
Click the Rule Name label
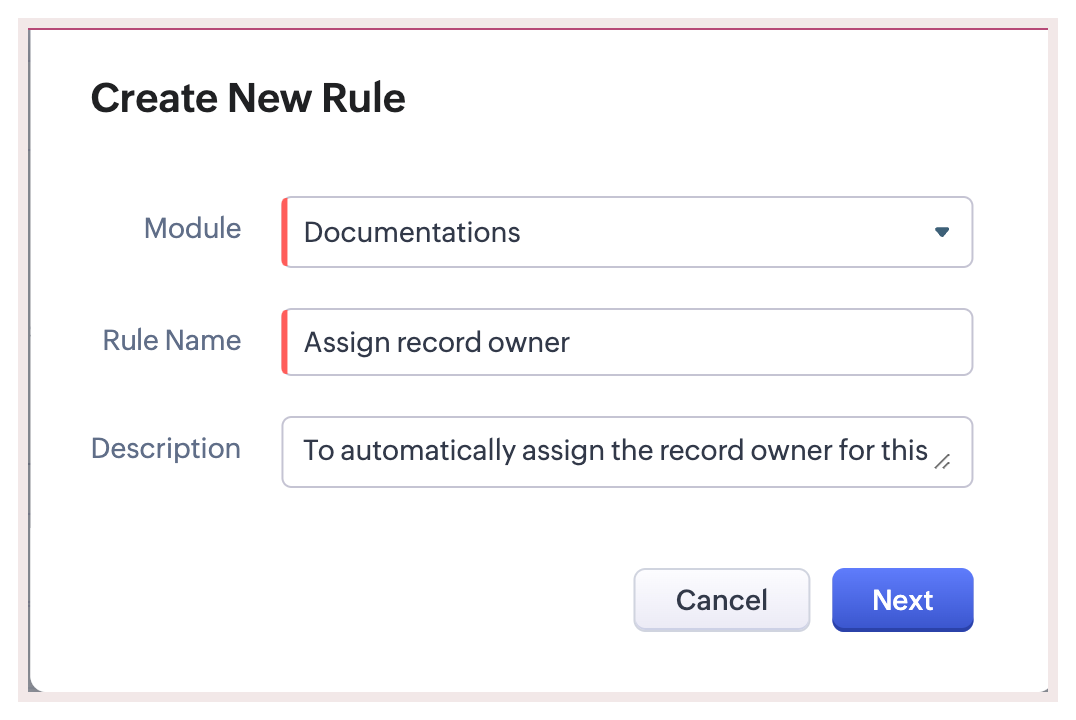171,340
